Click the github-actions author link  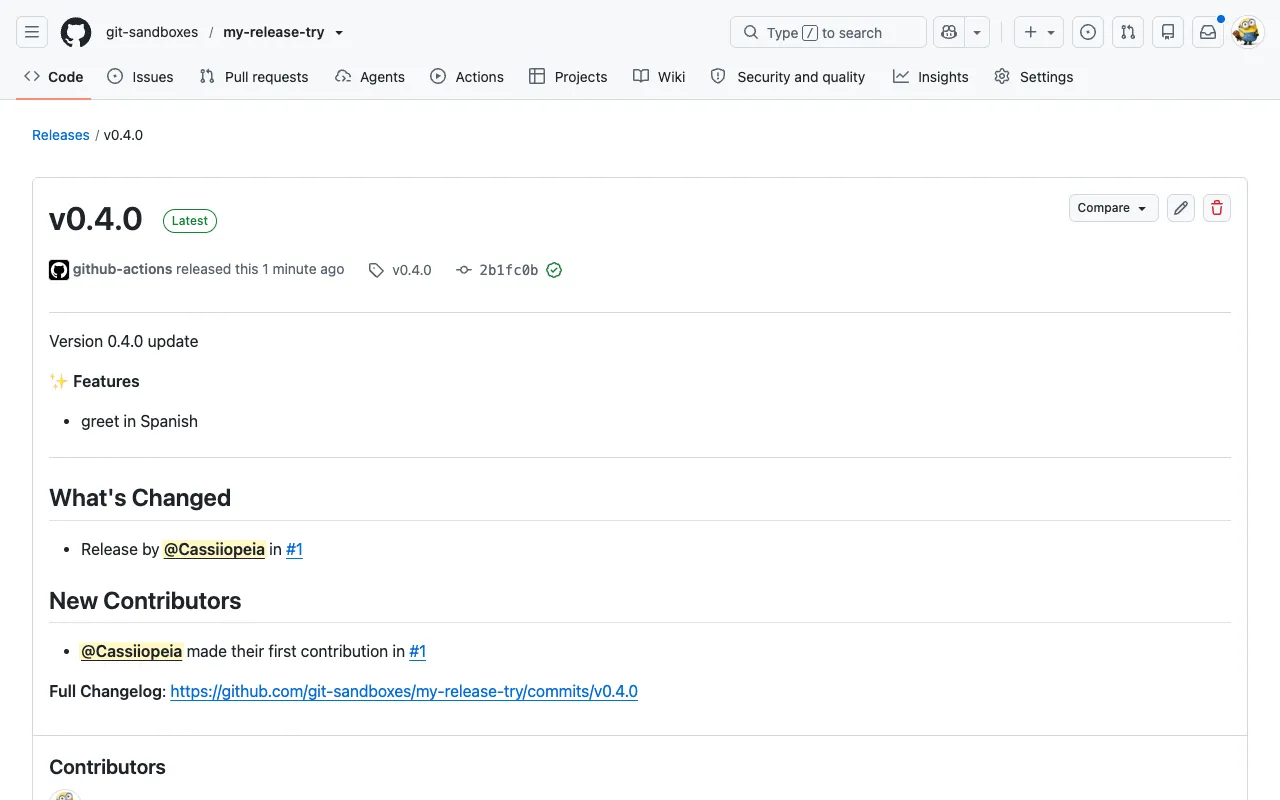pyautogui.click(x=123, y=270)
